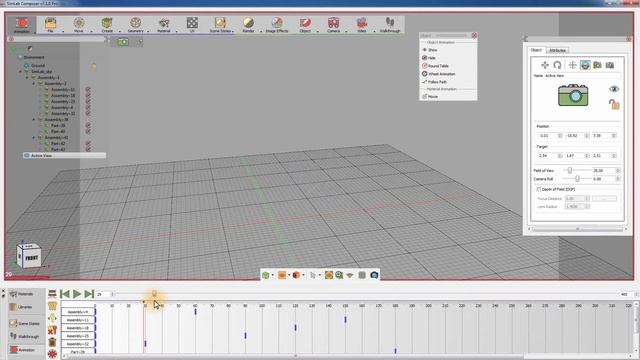This screenshot has height=360, width=640.
Task: Switch to the Attributes tab
Action: (x=557, y=50)
